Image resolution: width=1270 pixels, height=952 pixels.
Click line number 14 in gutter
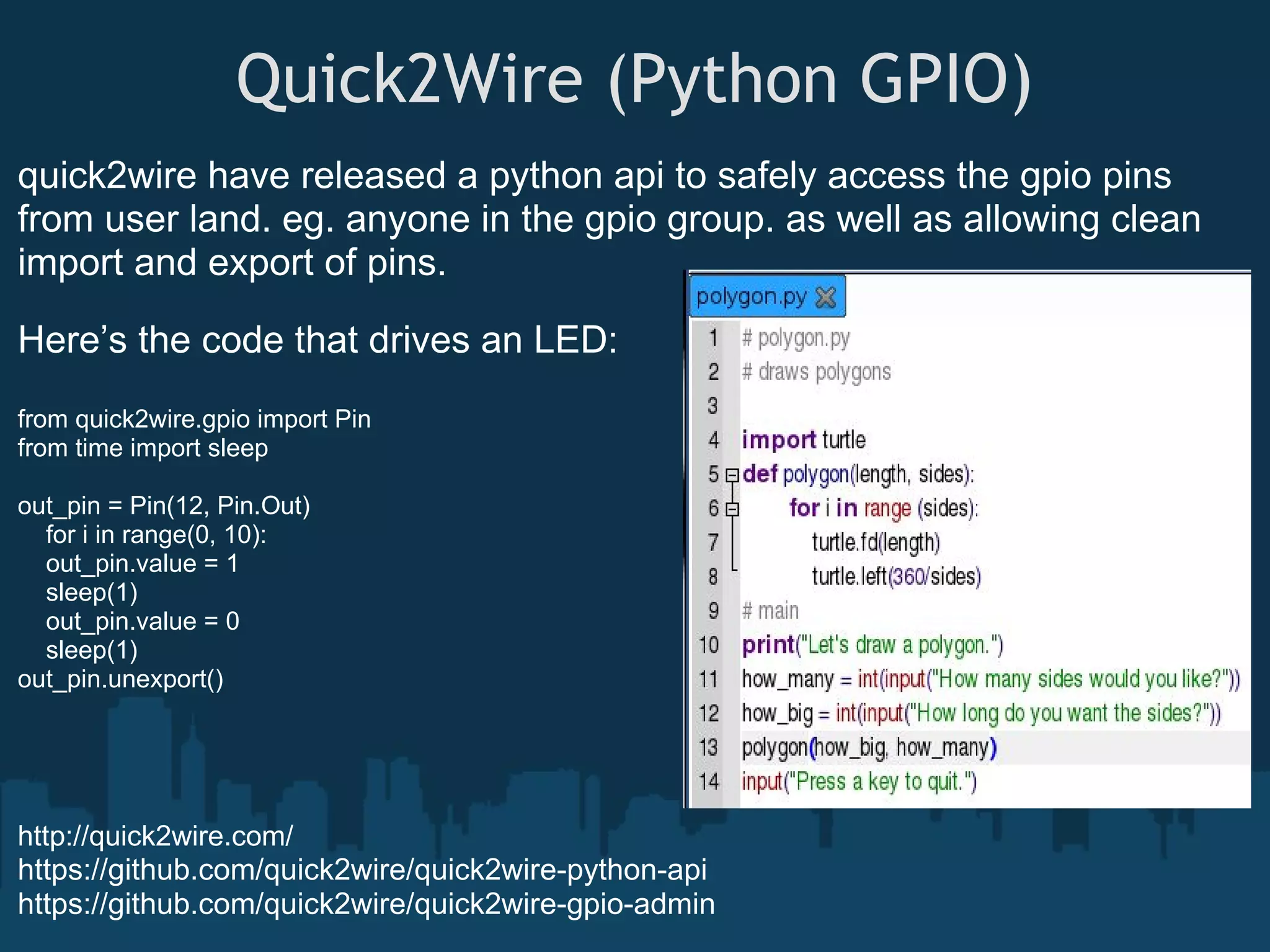click(709, 782)
